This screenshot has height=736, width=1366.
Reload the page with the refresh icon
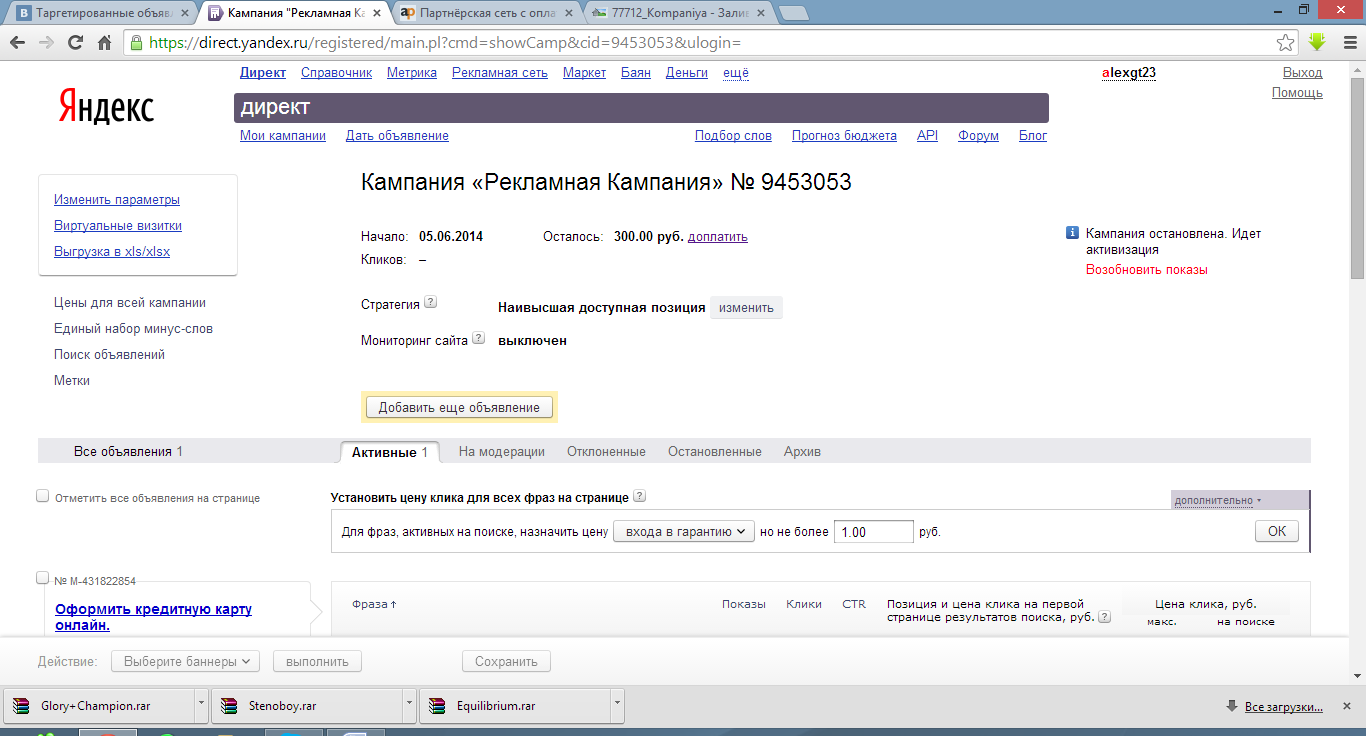coord(75,43)
